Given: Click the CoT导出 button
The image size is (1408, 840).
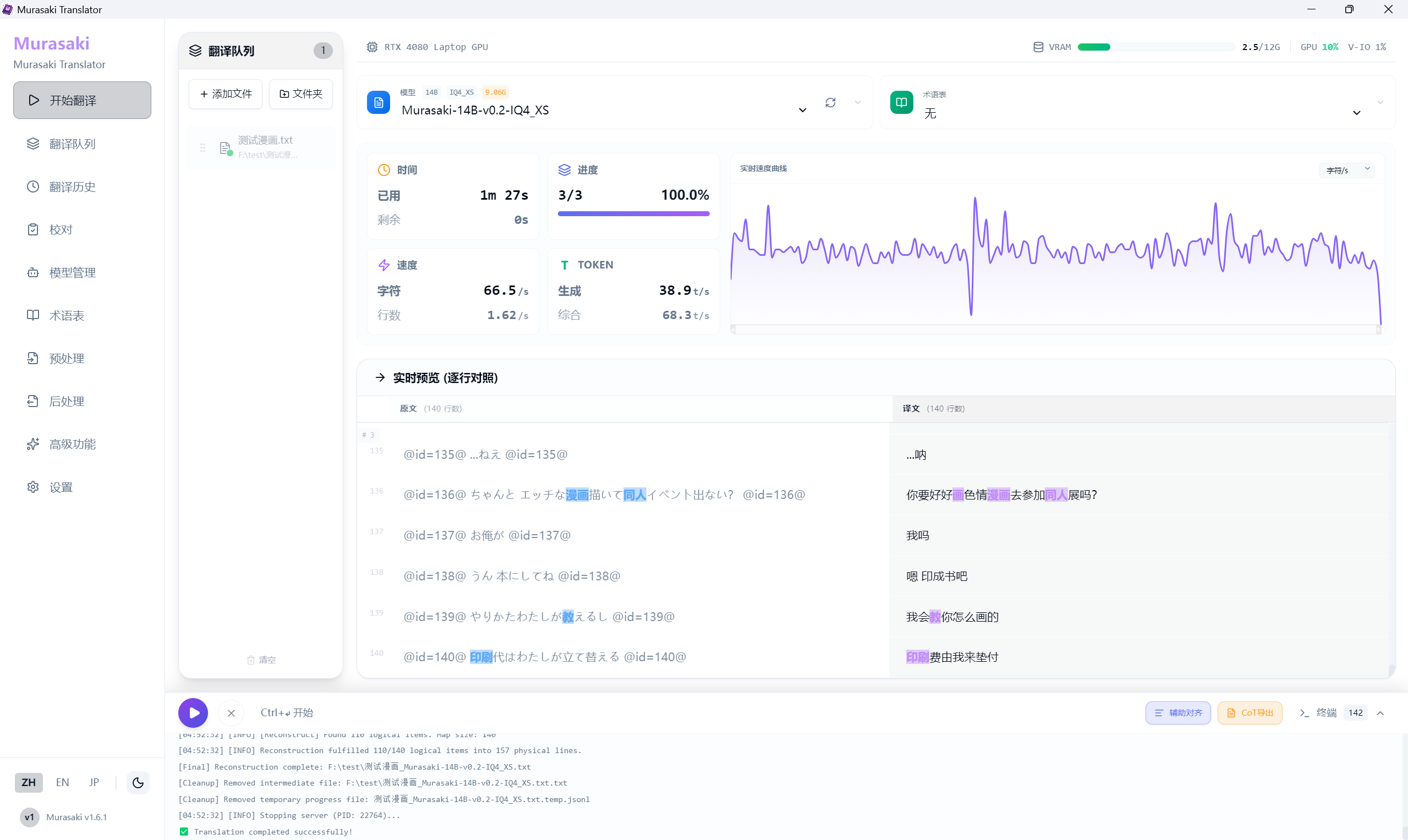Looking at the screenshot, I should (1250, 712).
